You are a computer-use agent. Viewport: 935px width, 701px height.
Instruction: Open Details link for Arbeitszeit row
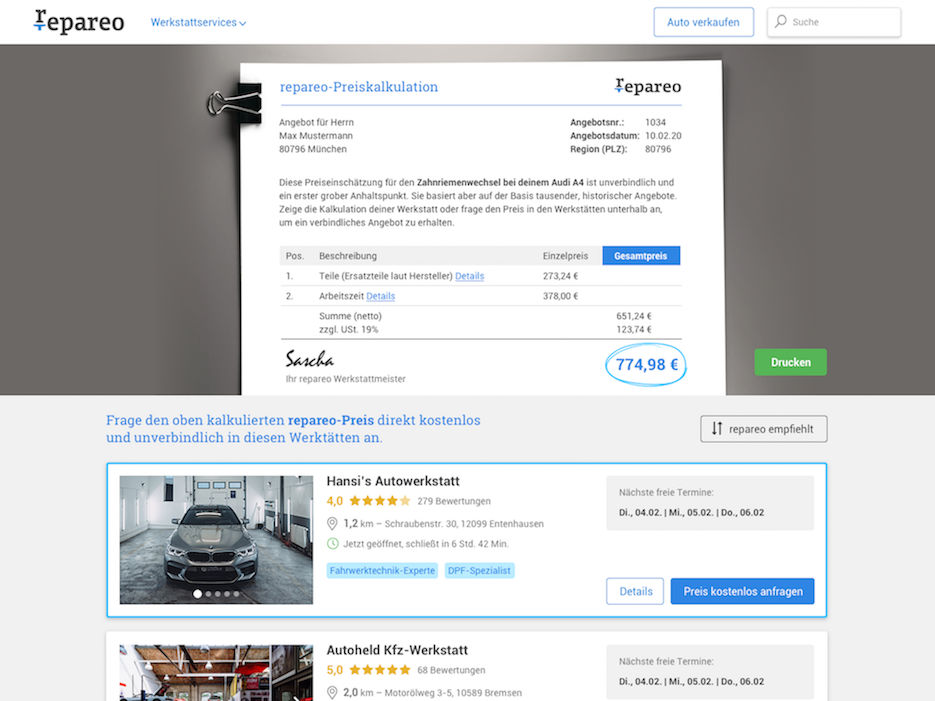[380, 296]
